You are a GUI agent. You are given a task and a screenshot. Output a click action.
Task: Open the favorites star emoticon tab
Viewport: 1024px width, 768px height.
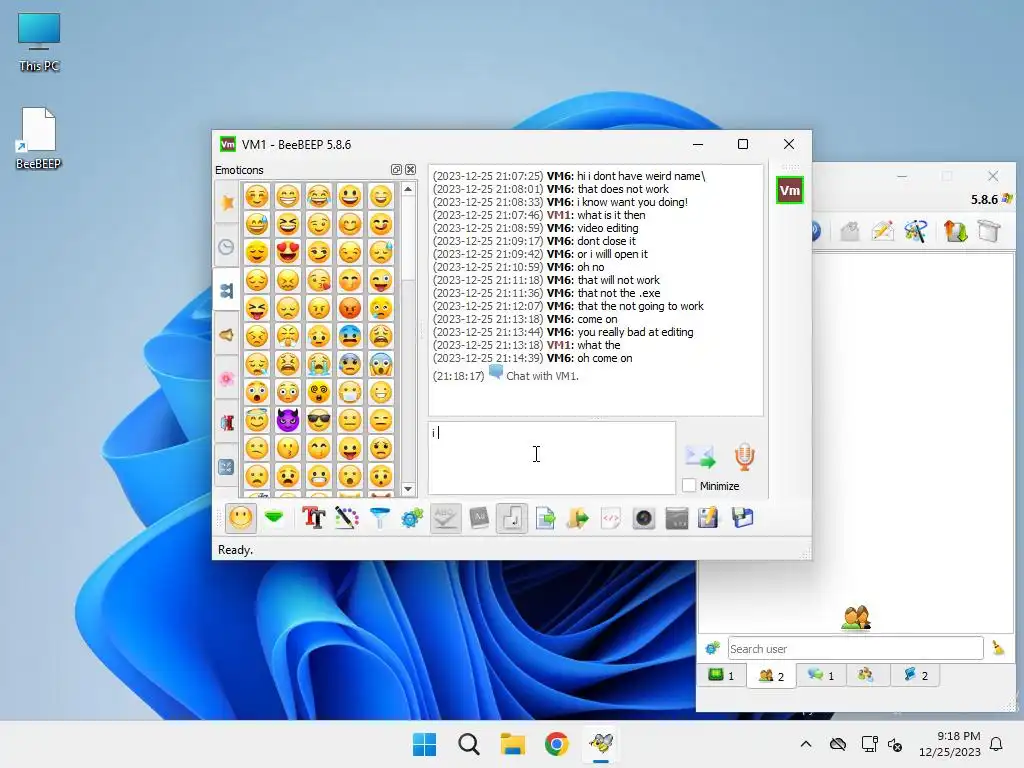[x=227, y=202]
